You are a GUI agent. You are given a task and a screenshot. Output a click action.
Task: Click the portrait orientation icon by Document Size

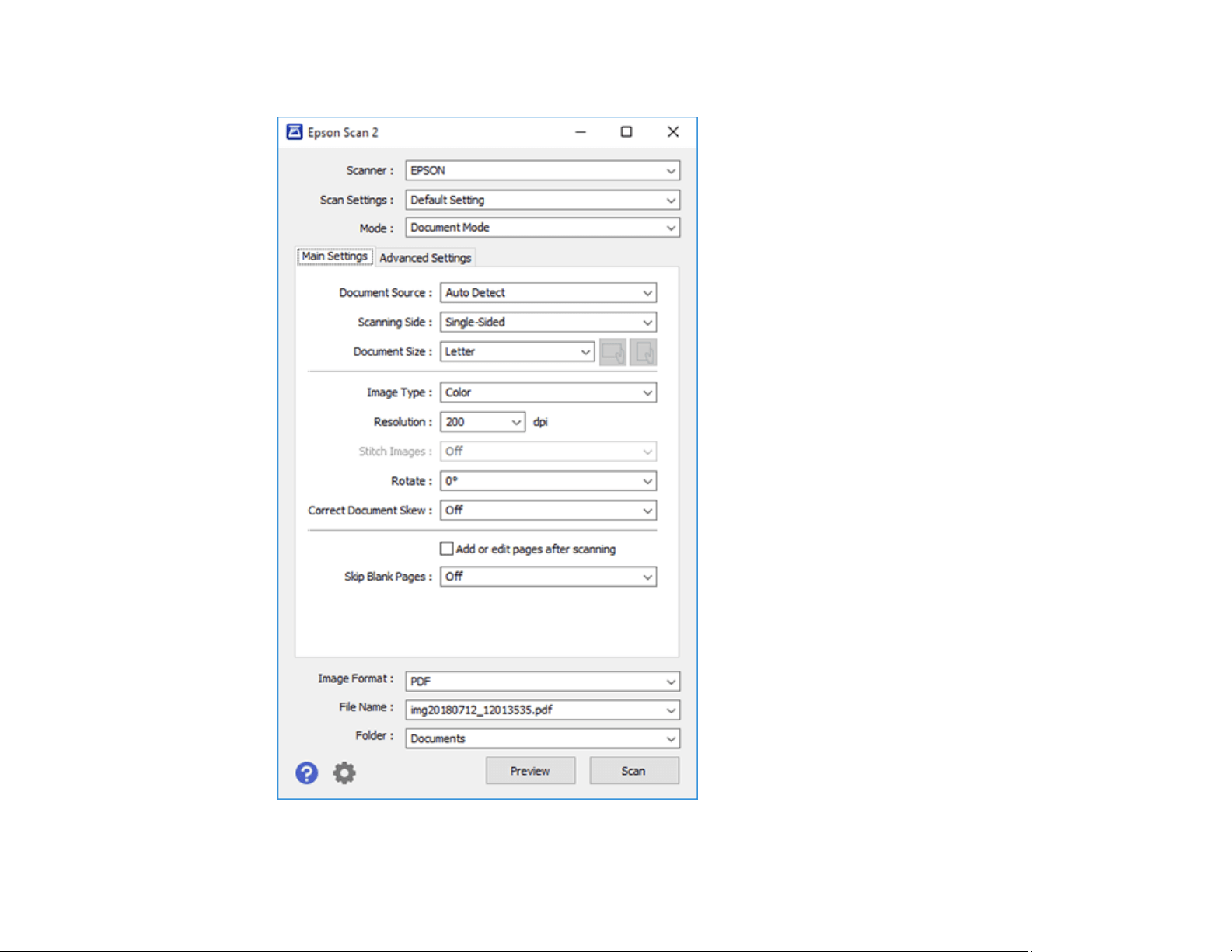(x=644, y=352)
